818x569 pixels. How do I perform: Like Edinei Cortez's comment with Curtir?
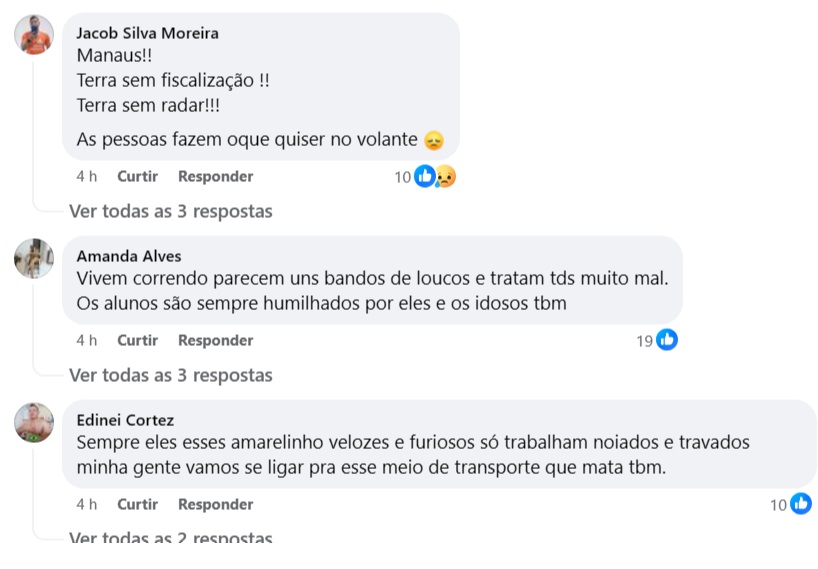[x=137, y=505]
